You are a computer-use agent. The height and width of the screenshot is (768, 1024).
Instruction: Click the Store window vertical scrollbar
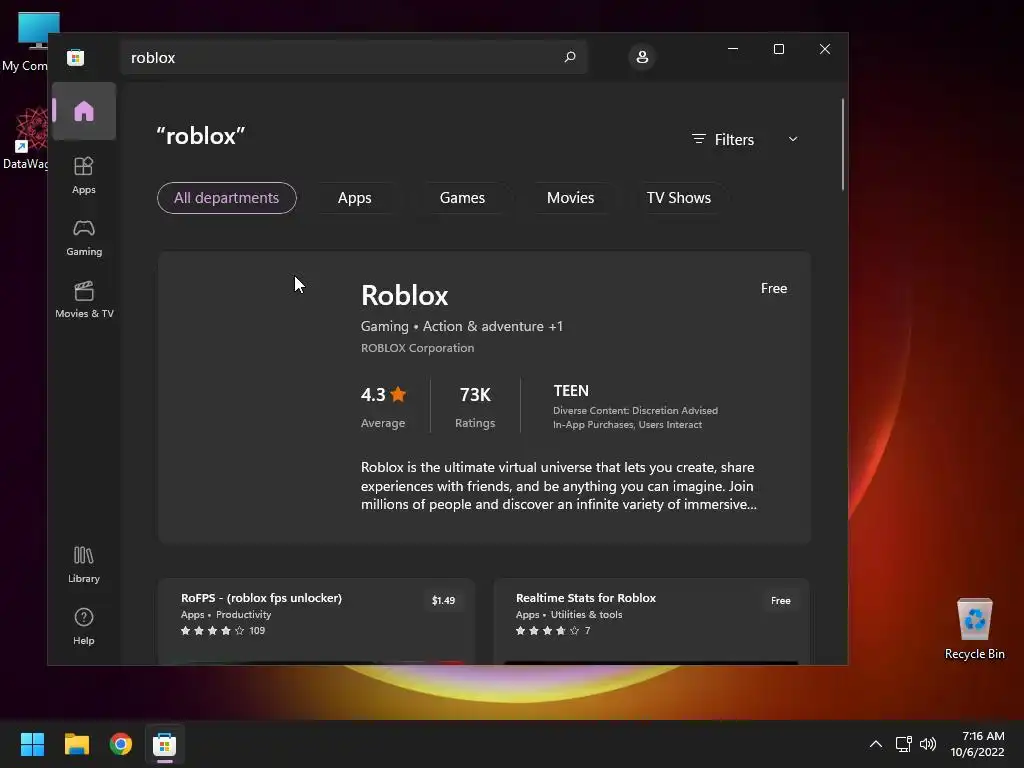(842, 144)
